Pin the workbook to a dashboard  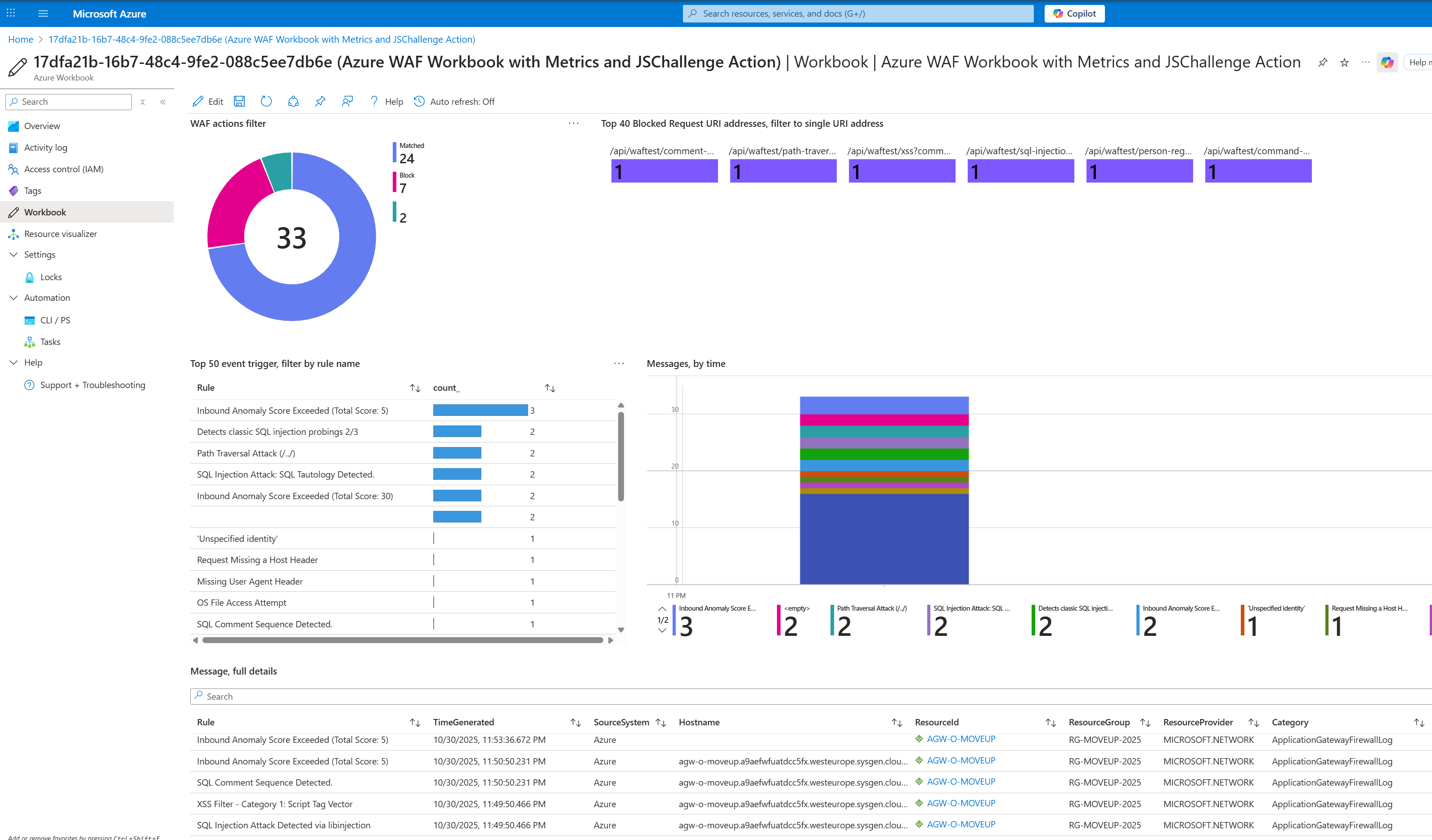[320, 101]
